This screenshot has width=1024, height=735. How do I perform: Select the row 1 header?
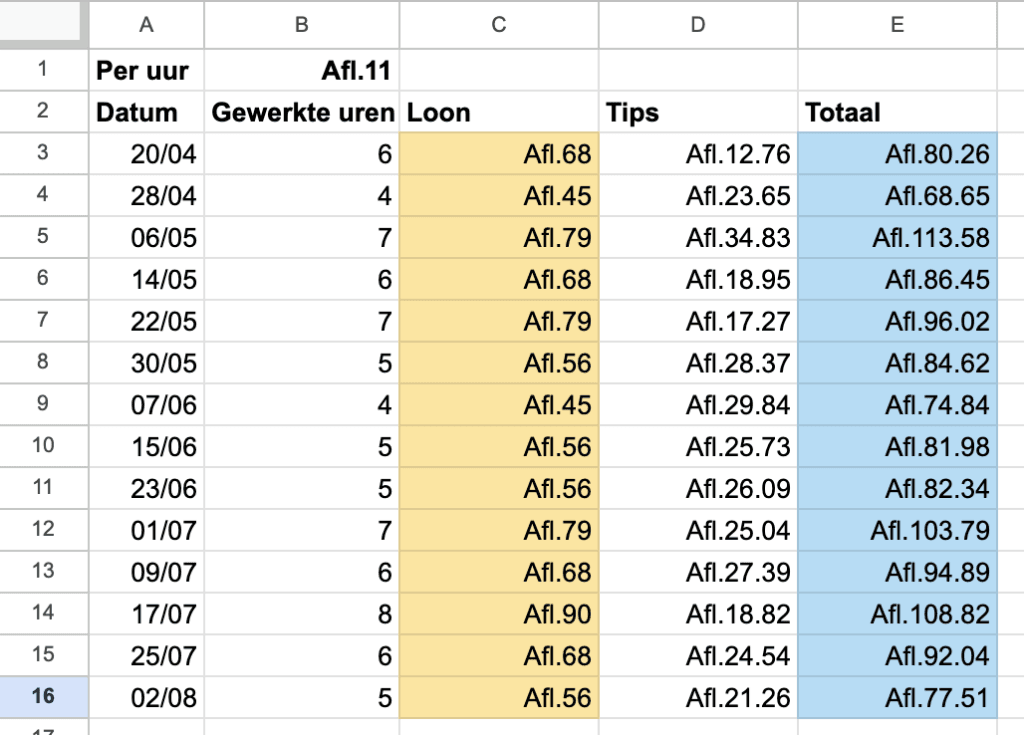tap(43, 70)
